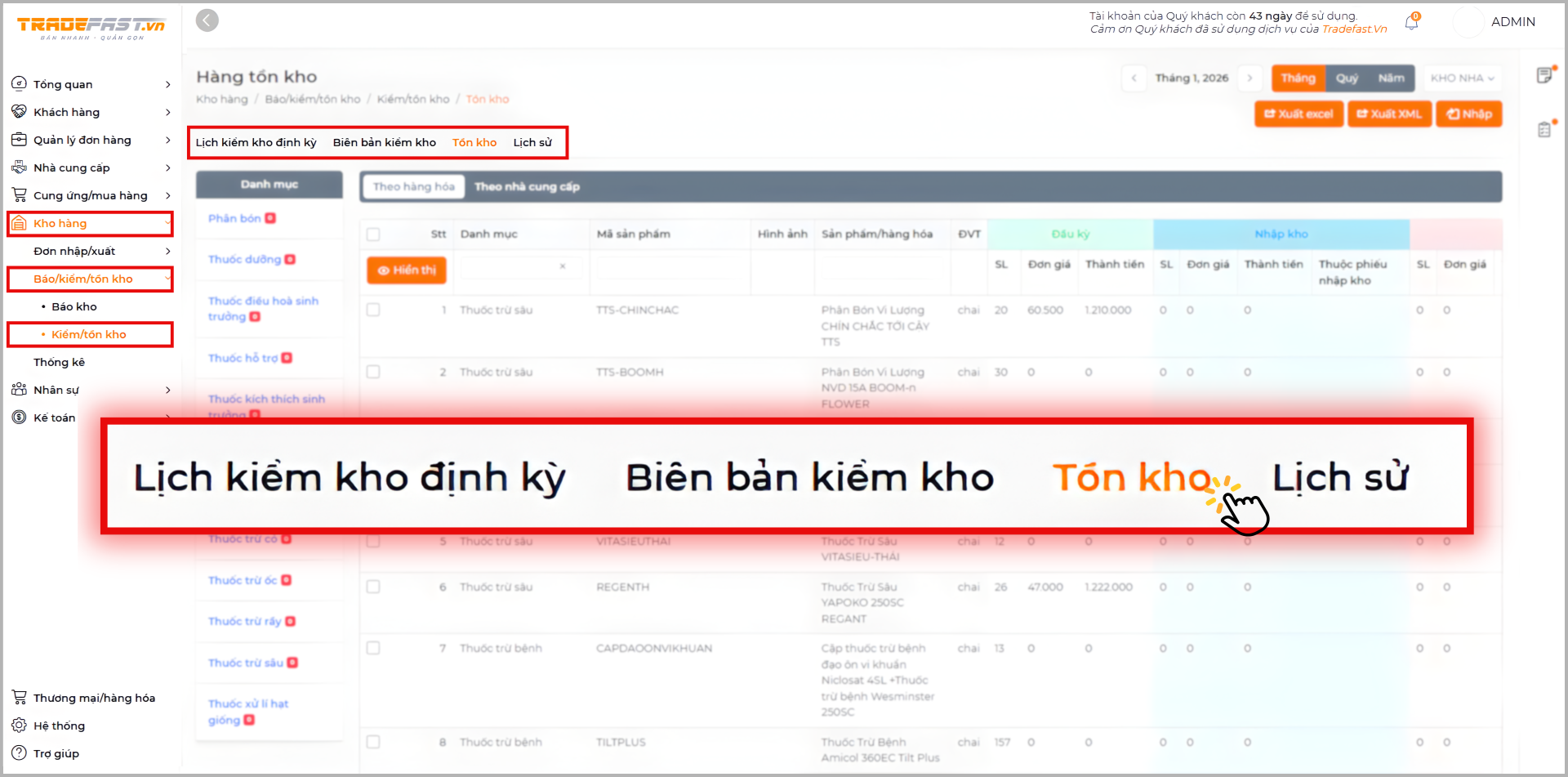This screenshot has height=777, width=1568.
Task: Click the Nhân sự people icon
Action: pos(19,390)
